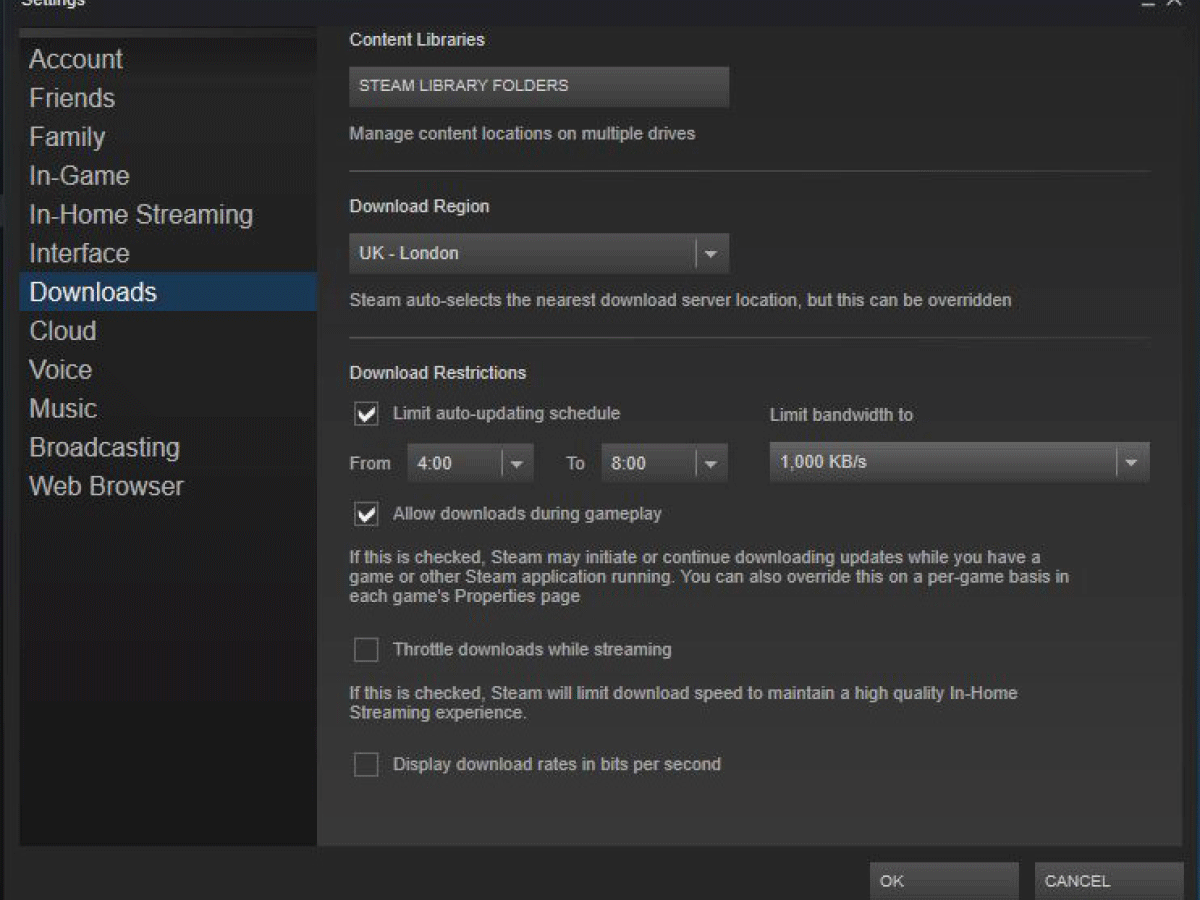Click the Limit bandwidth dropdown arrow
Viewport: 1200px width, 900px height.
(x=1132, y=463)
